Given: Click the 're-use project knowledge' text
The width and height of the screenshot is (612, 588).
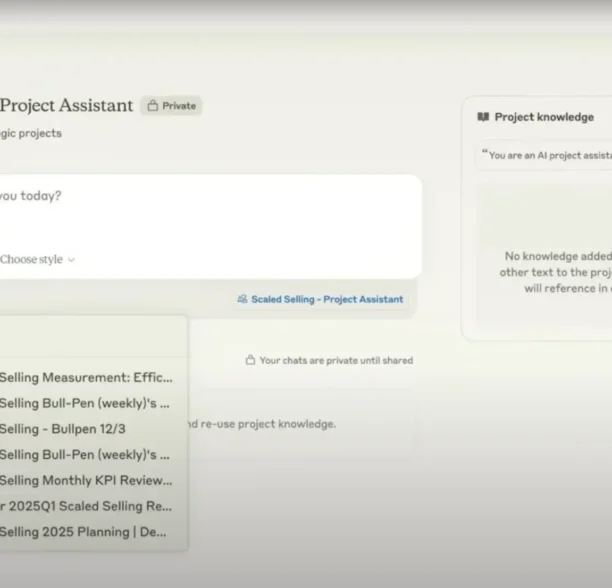Looking at the screenshot, I should (268, 424).
